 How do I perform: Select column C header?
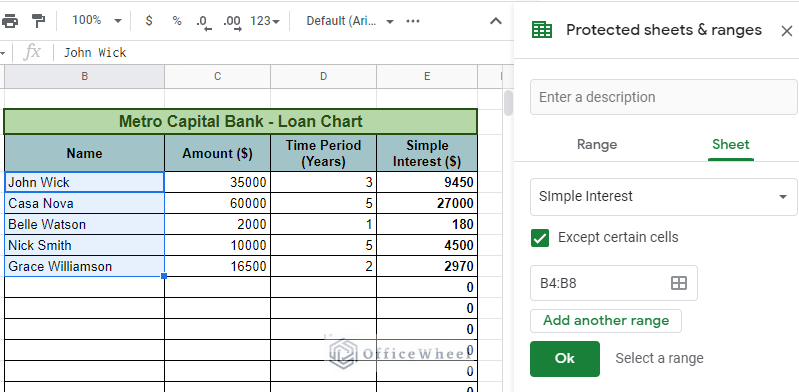[x=218, y=76]
